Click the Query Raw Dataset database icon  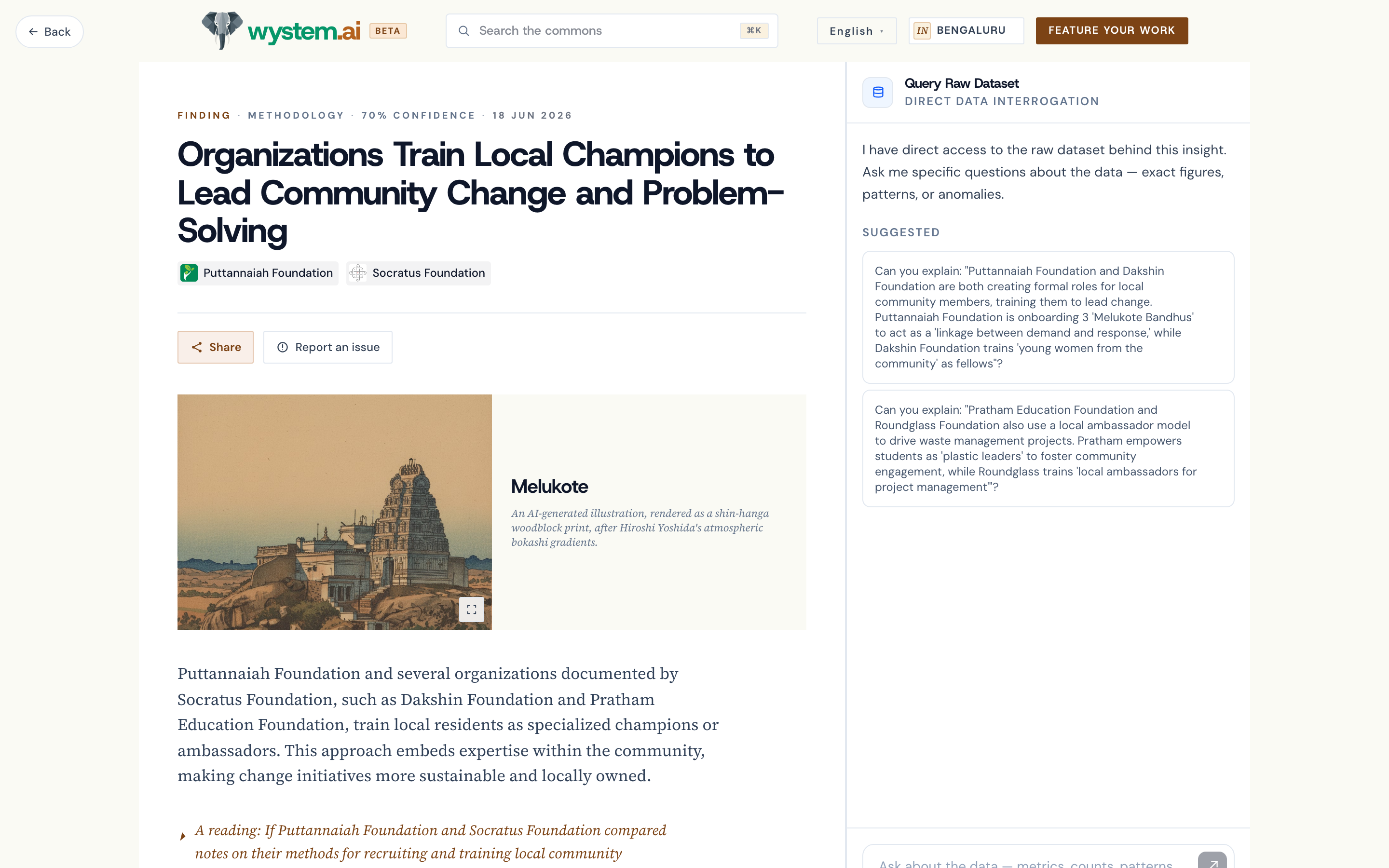[x=878, y=92]
